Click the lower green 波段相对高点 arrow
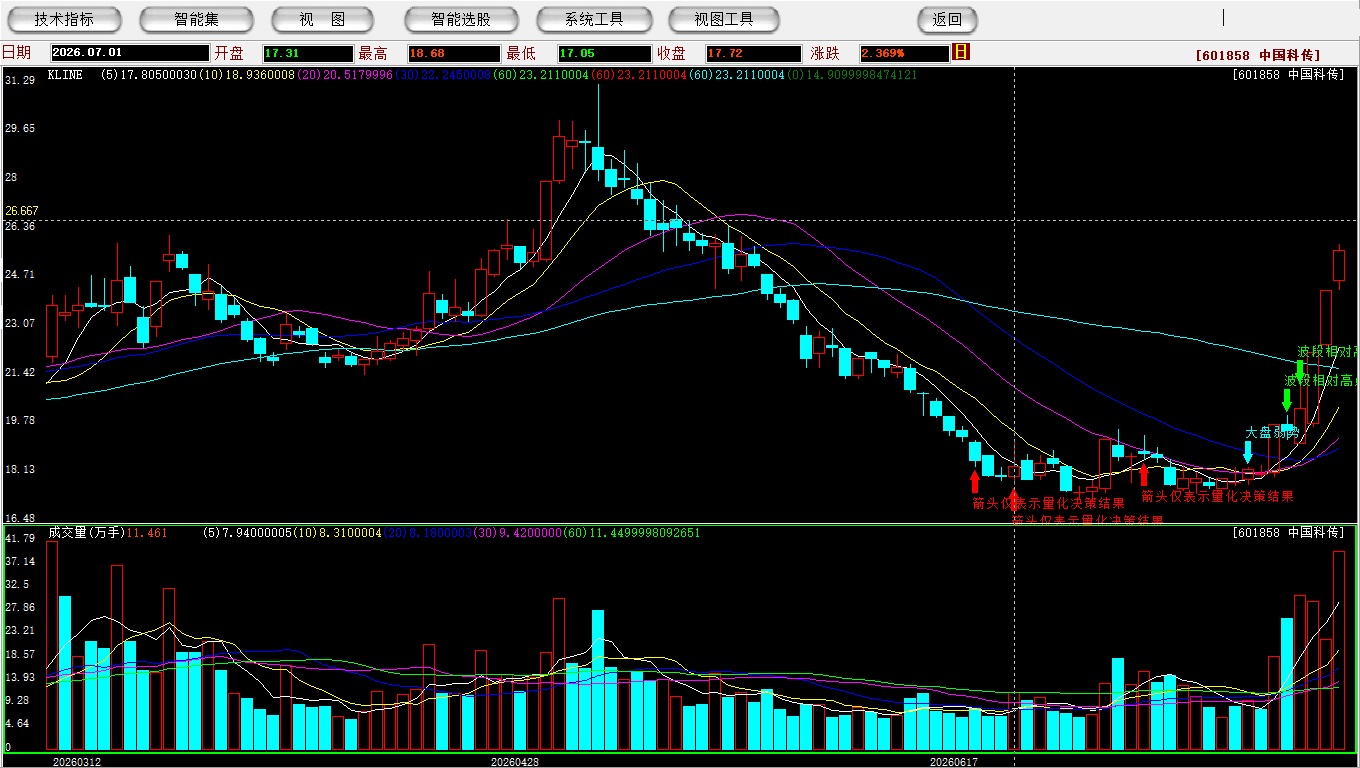 click(1287, 400)
